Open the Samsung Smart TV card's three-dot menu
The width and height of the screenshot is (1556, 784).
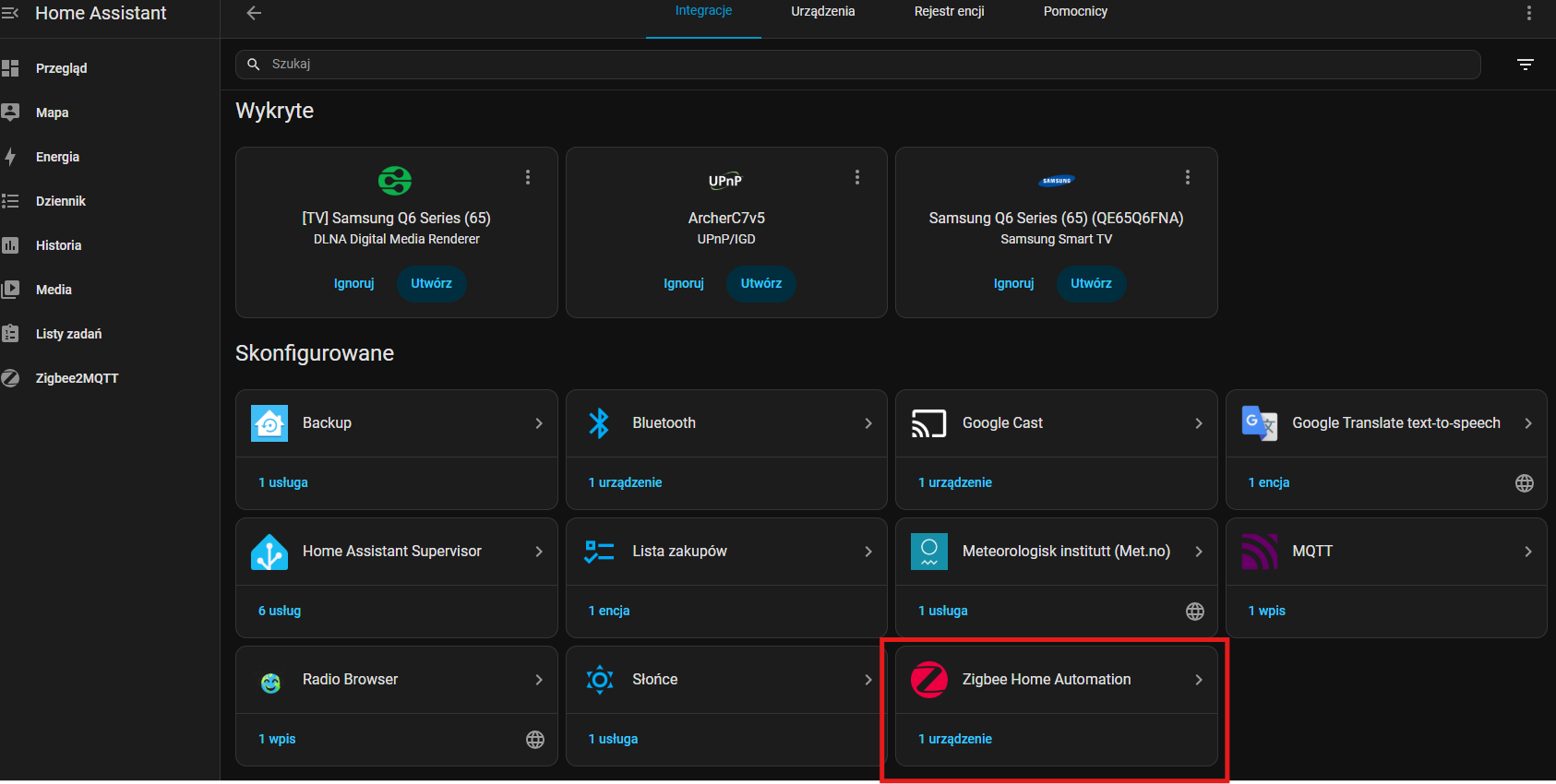[1187, 177]
